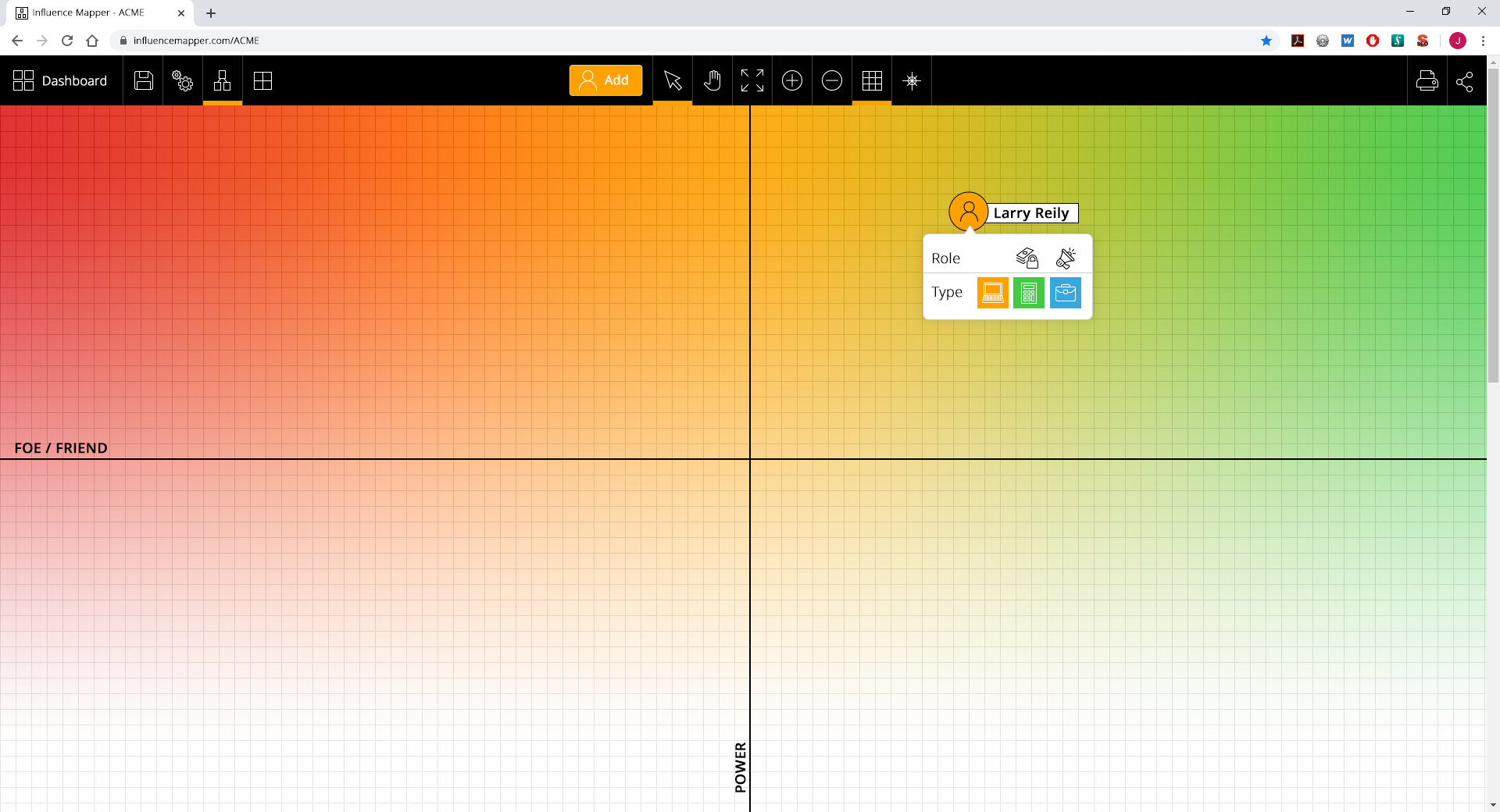Select the orange laptop type swatch
1500x812 pixels.
[993, 293]
